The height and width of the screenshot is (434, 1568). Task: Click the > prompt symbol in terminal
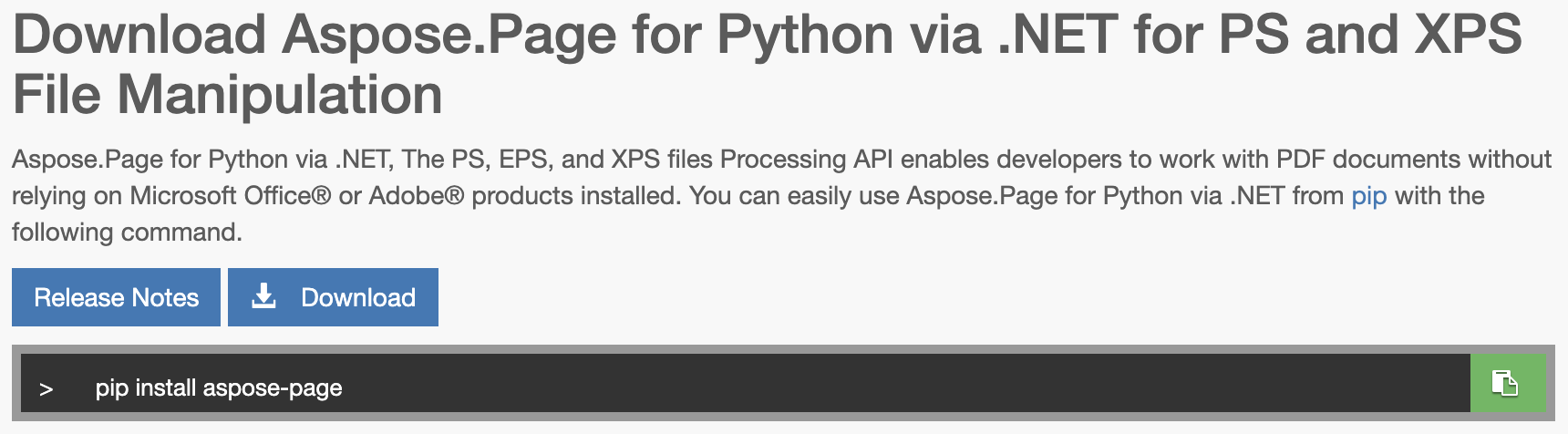pyautogui.click(x=46, y=389)
